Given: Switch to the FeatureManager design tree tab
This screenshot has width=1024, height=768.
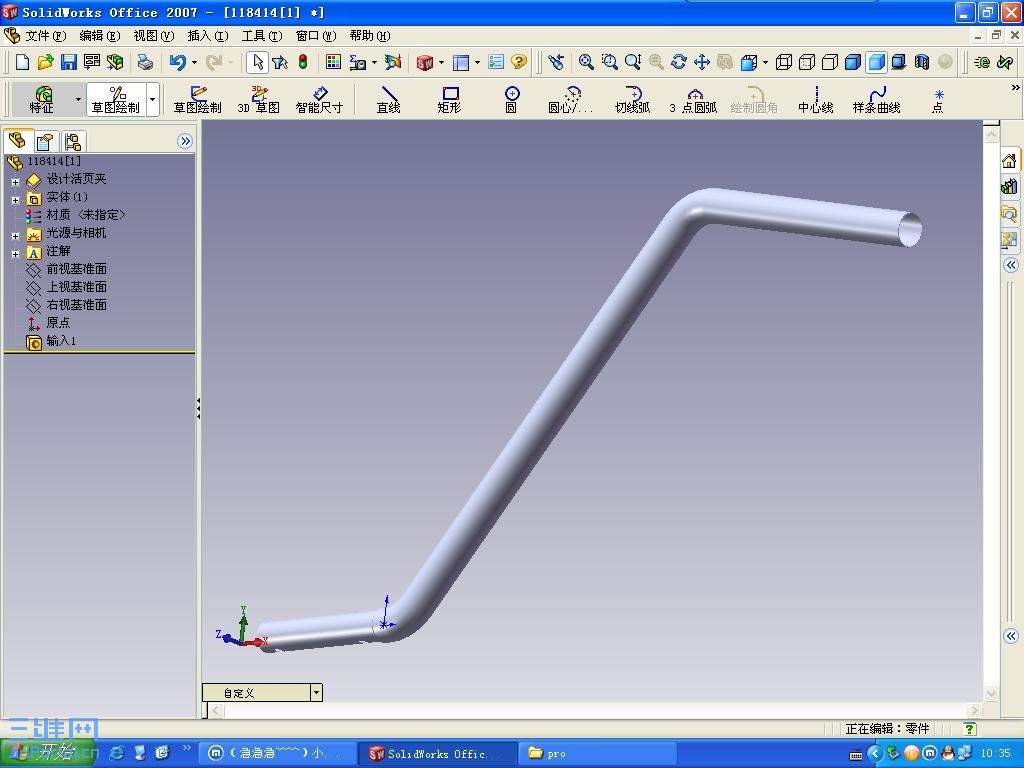Looking at the screenshot, I should click(18, 140).
